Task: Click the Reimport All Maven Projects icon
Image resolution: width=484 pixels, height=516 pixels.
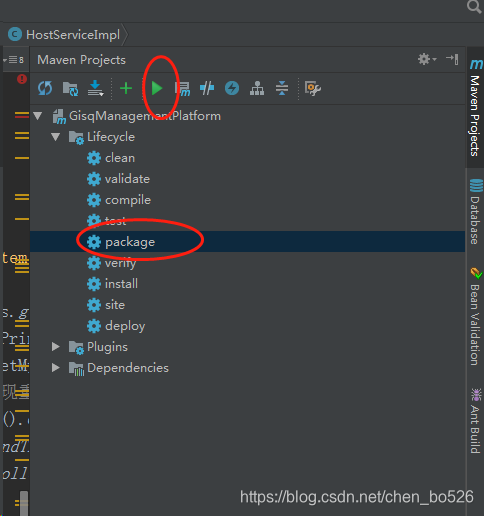Action: click(x=45, y=88)
